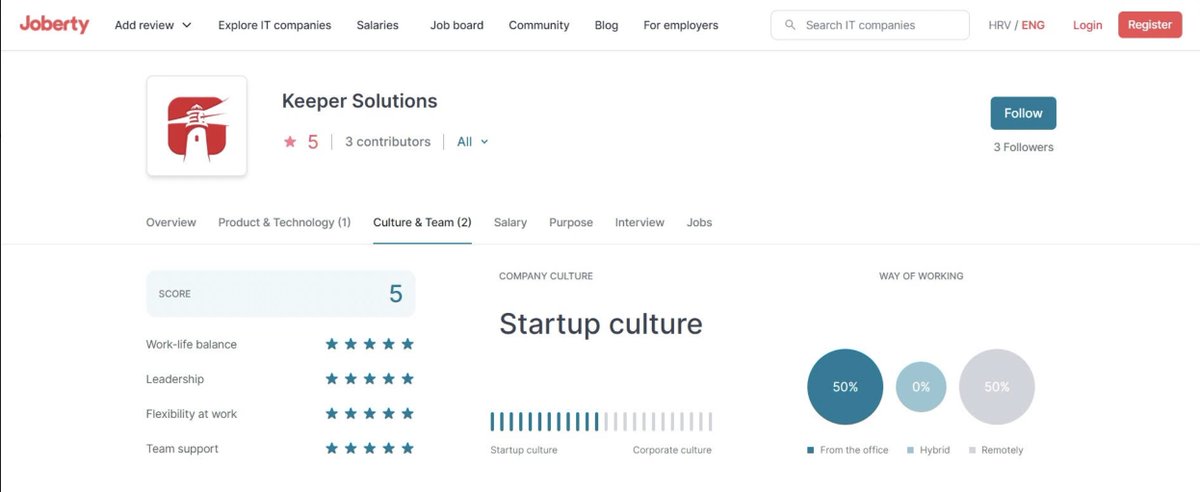Click the 50% Remotely circle
1200x492 pixels.
click(x=997, y=387)
